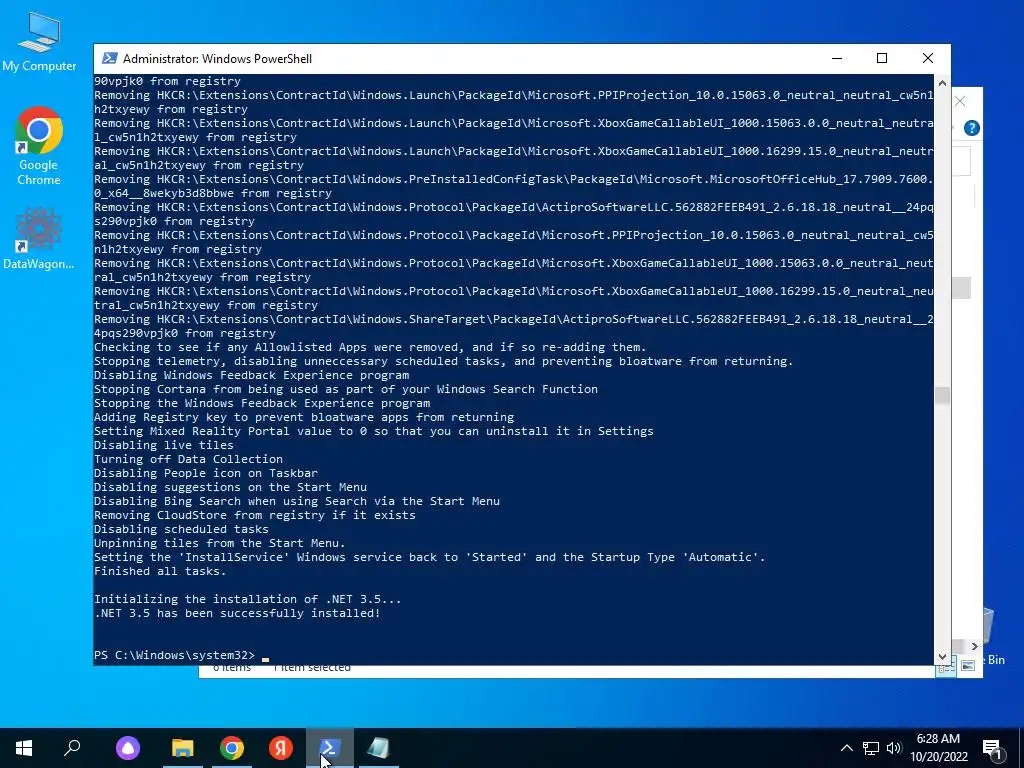
Task: Click 'Removing CloudStore from registry if it exists'
Action: click(255, 515)
